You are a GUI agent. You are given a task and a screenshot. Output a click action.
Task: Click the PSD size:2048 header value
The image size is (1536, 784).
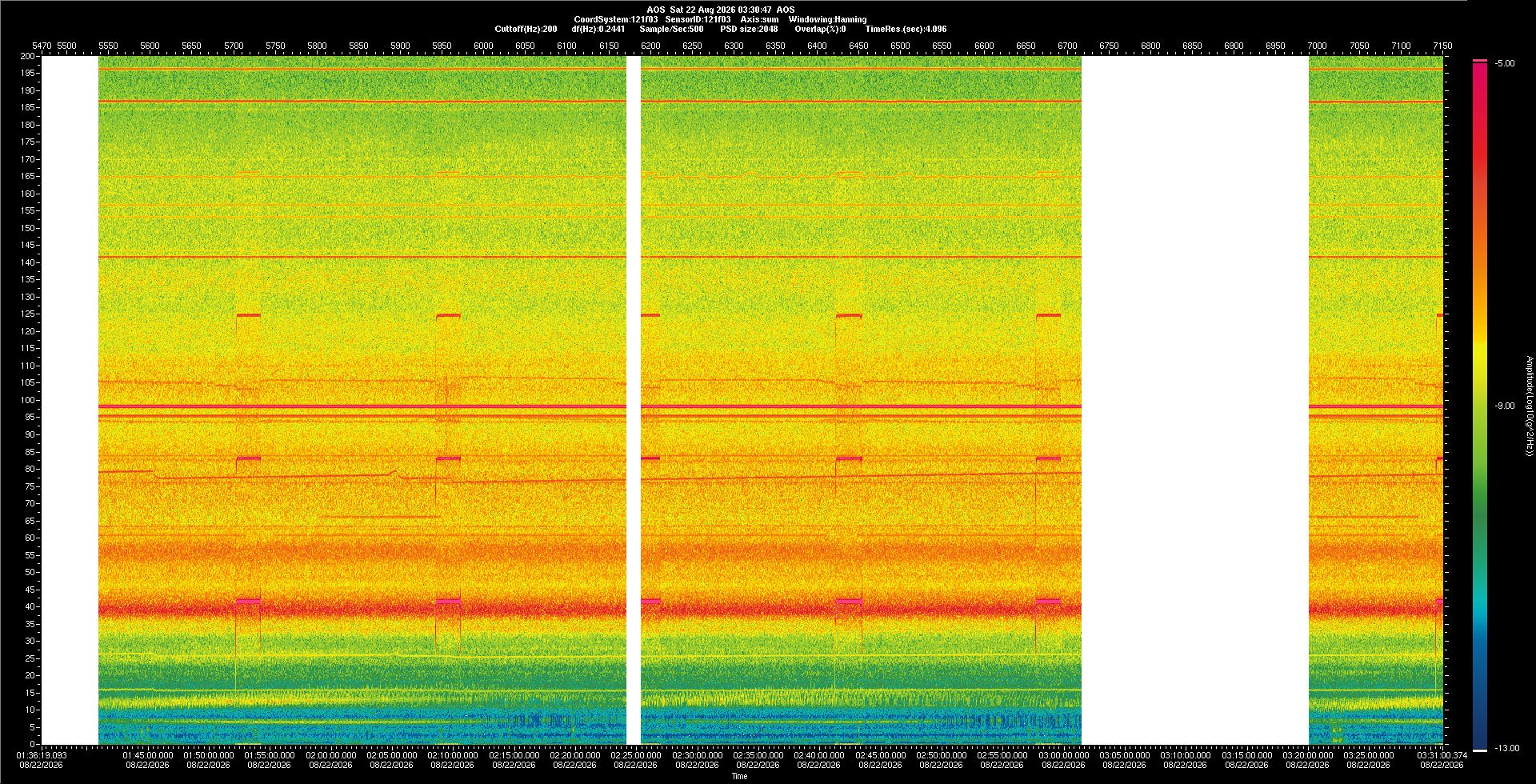click(x=749, y=29)
